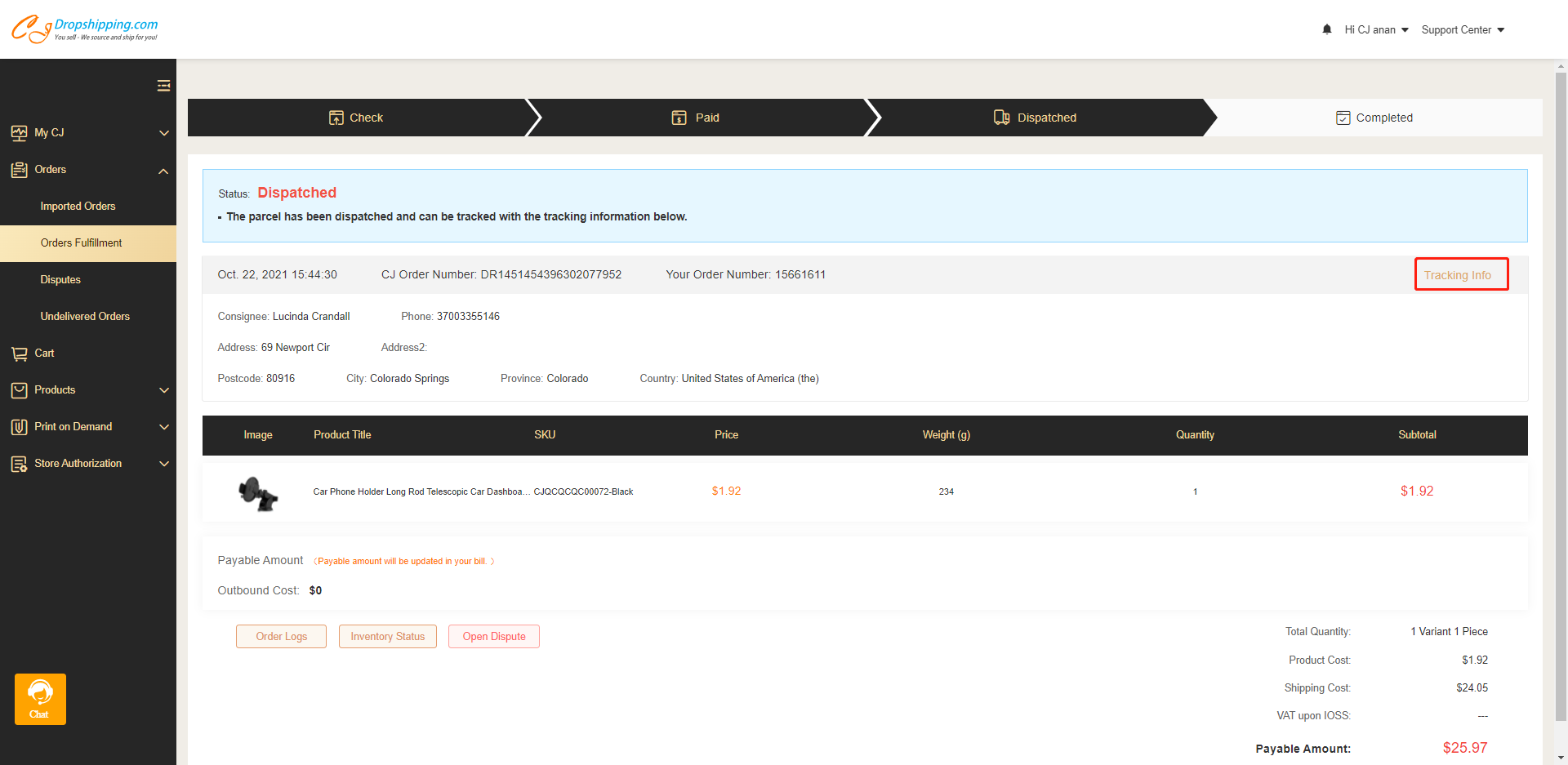Click the Print on Demand icon
This screenshot has width=1568, height=765.
pyautogui.click(x=20, y=427)
